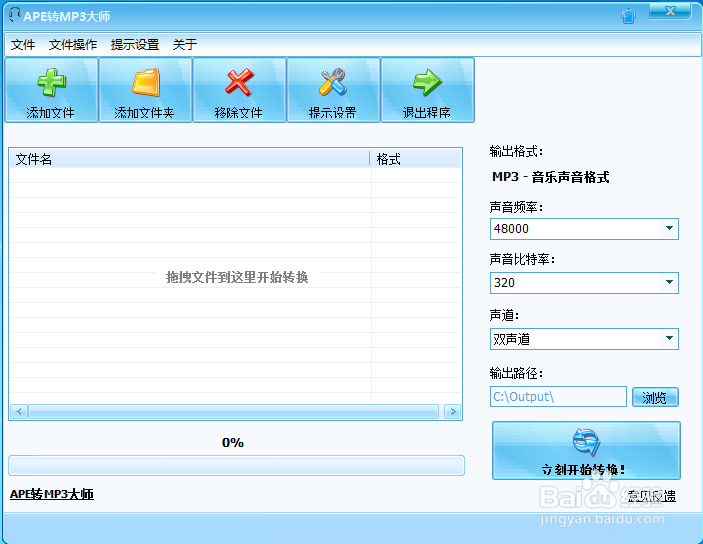Open the 文件操作 menu

(73, 44)
